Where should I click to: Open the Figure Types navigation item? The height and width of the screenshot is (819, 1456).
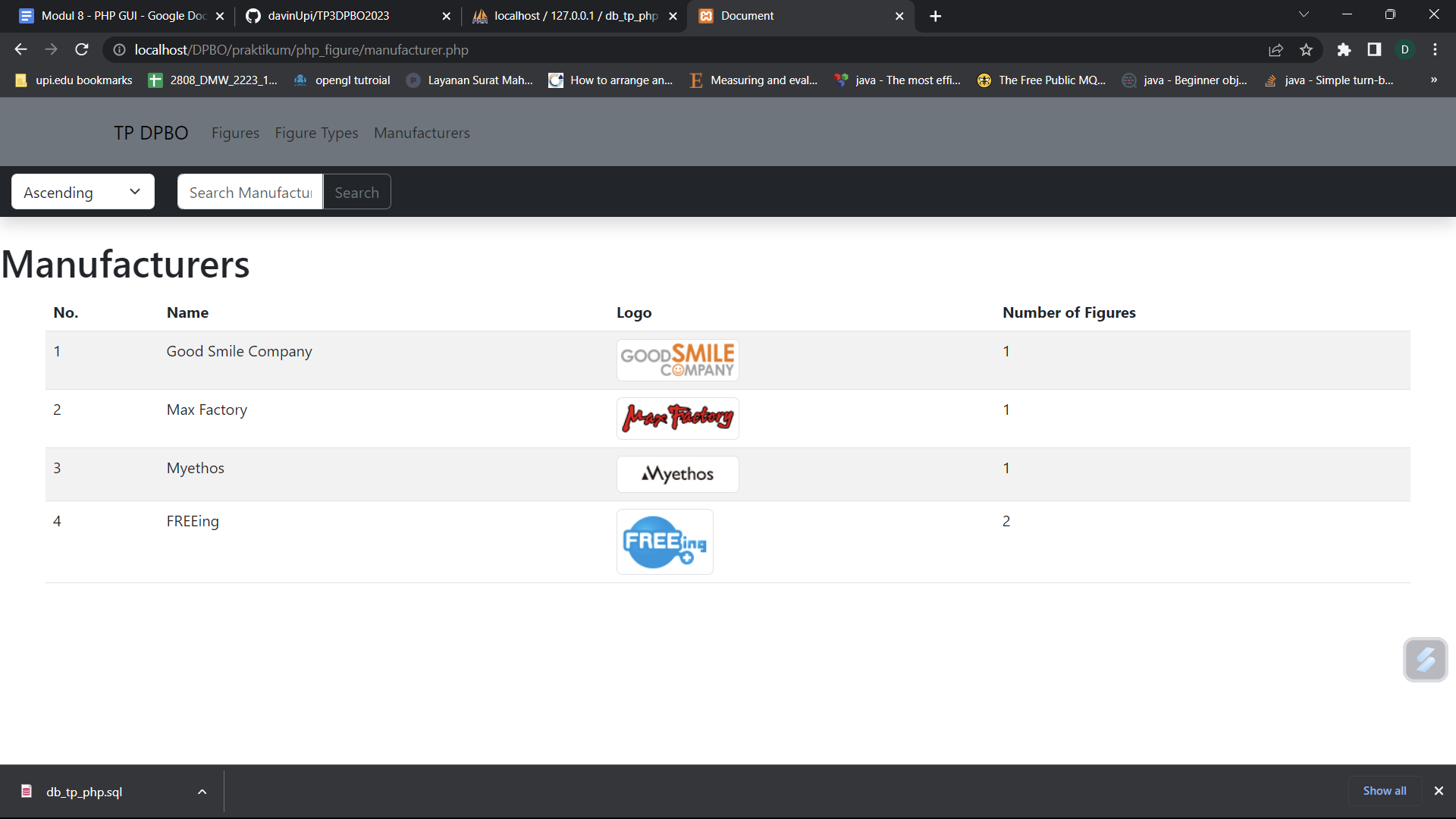click(x=316, y=133)
